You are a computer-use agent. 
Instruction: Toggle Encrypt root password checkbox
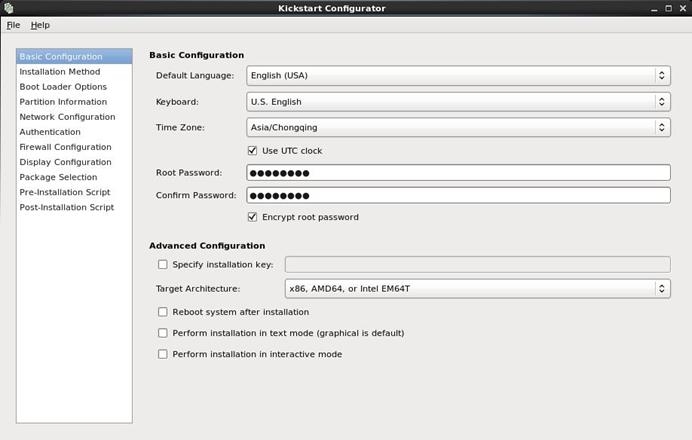tap(252, 217)
